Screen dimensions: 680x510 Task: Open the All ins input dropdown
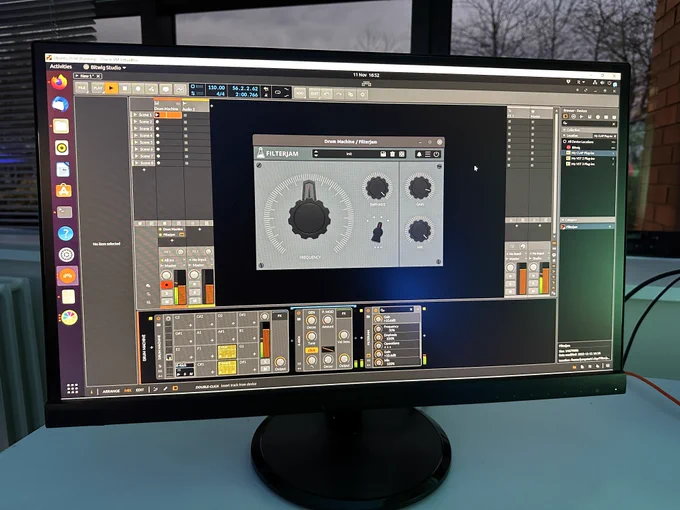pyautogui.click(x=172, y=260)
